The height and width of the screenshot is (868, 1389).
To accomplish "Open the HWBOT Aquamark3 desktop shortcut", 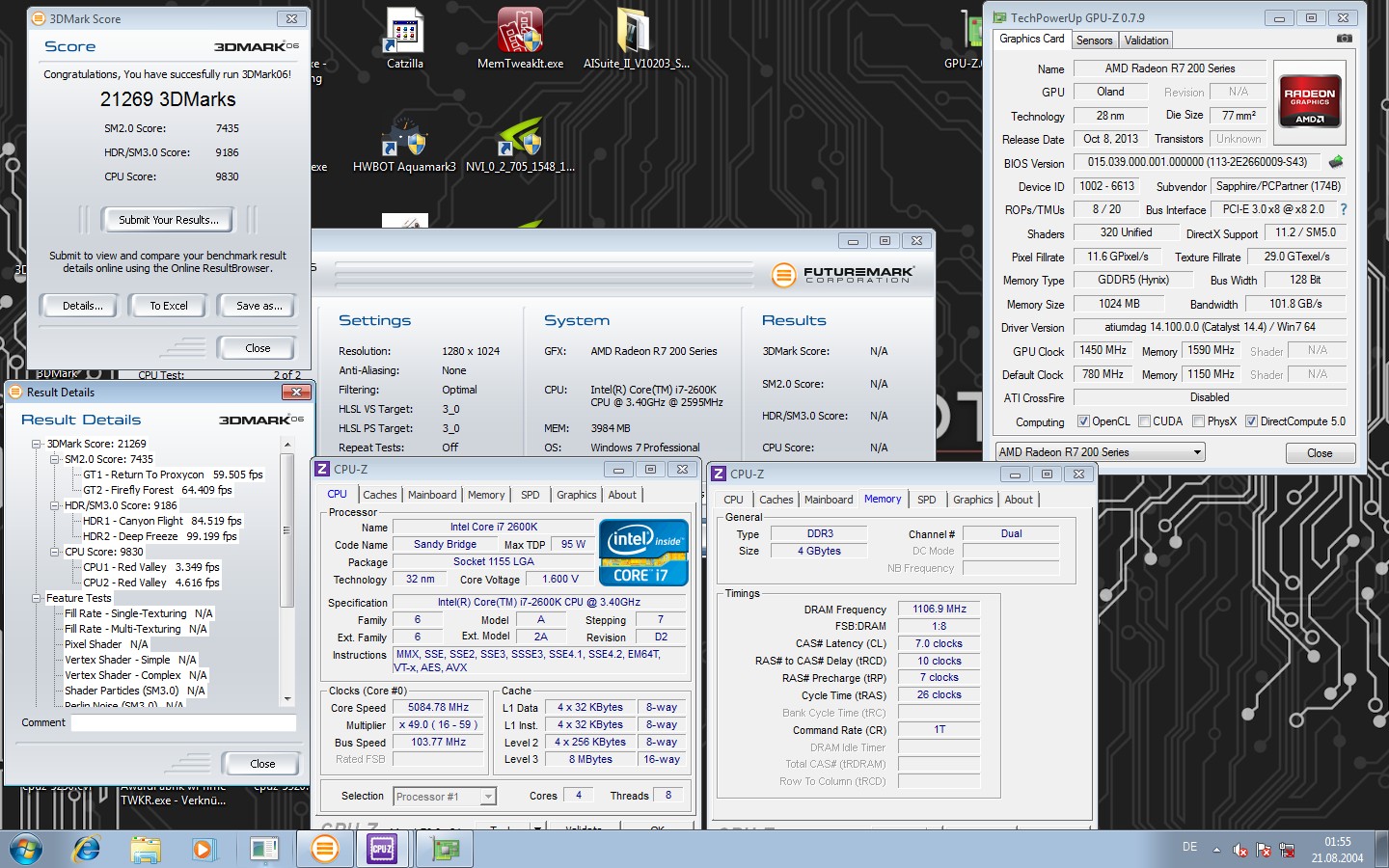I will [x=404, y=145].
